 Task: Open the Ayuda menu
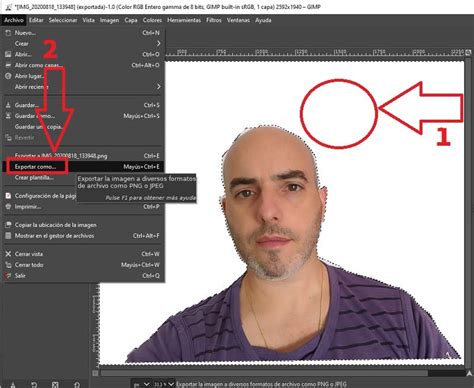263,20
